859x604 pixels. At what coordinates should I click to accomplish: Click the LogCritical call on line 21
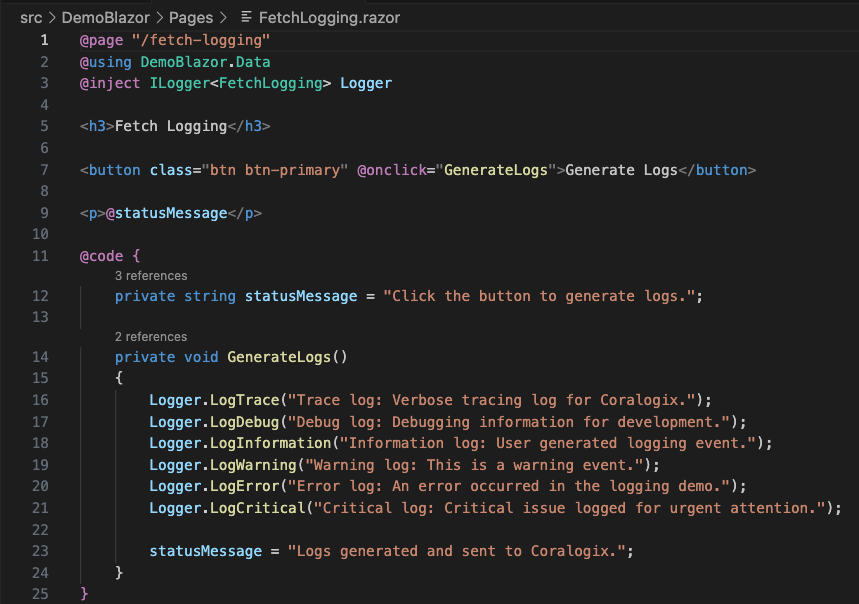pyautogui.click(x=258, y=508)
